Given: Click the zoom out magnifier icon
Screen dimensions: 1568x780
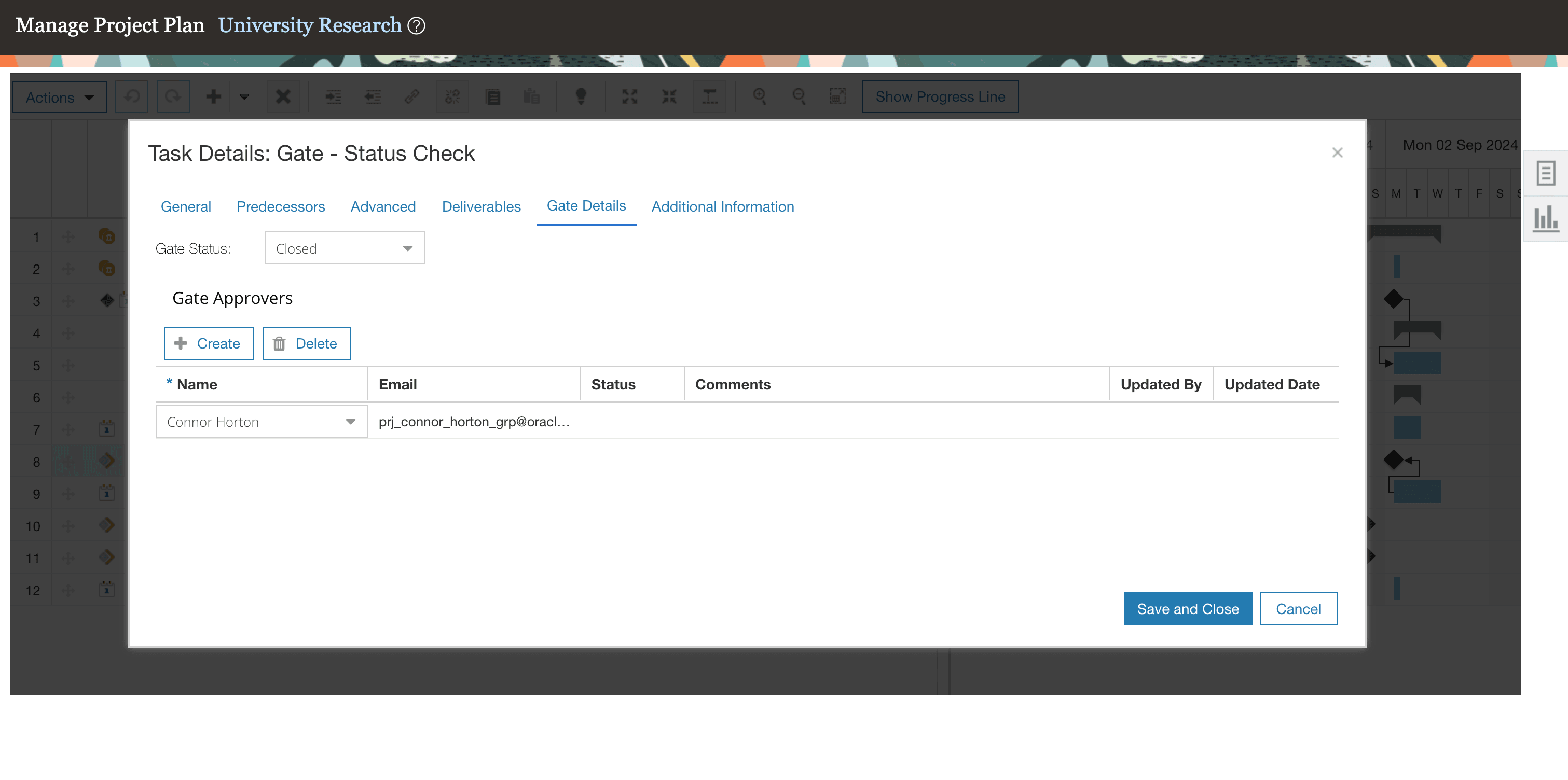Looking at the screenshot, I should pyautogui.click(x=799, y=97).
